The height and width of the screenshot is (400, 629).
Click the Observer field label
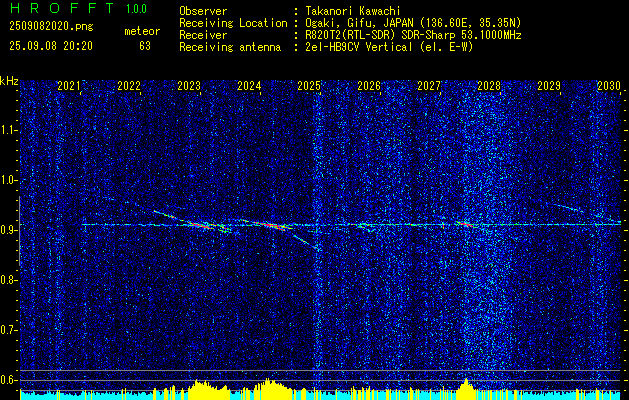pyautogui.click(x=203, y=11)
